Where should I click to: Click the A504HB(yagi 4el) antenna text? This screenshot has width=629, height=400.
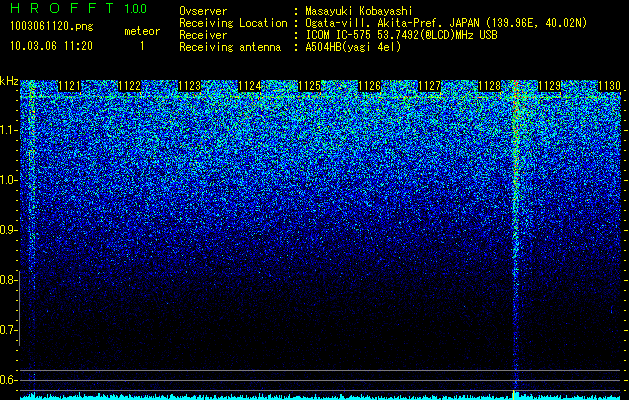coord(353,47)
